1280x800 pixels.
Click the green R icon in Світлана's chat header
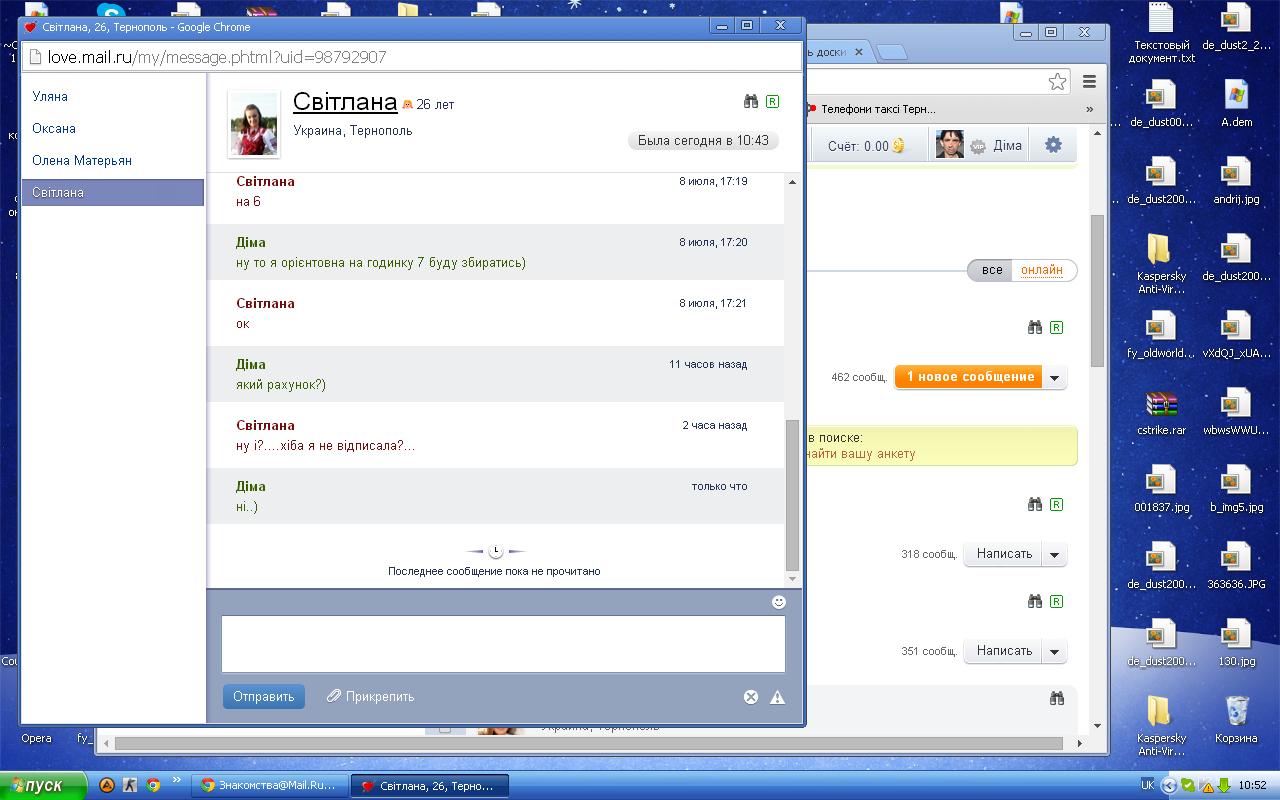point(772,101)
